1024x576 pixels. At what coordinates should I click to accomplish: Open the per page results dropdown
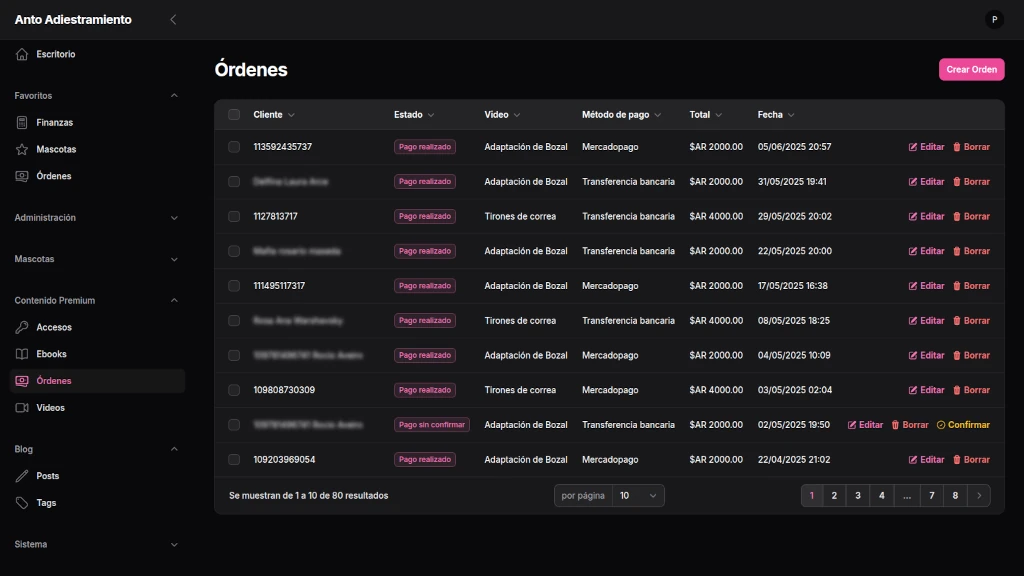pos(638,495)
